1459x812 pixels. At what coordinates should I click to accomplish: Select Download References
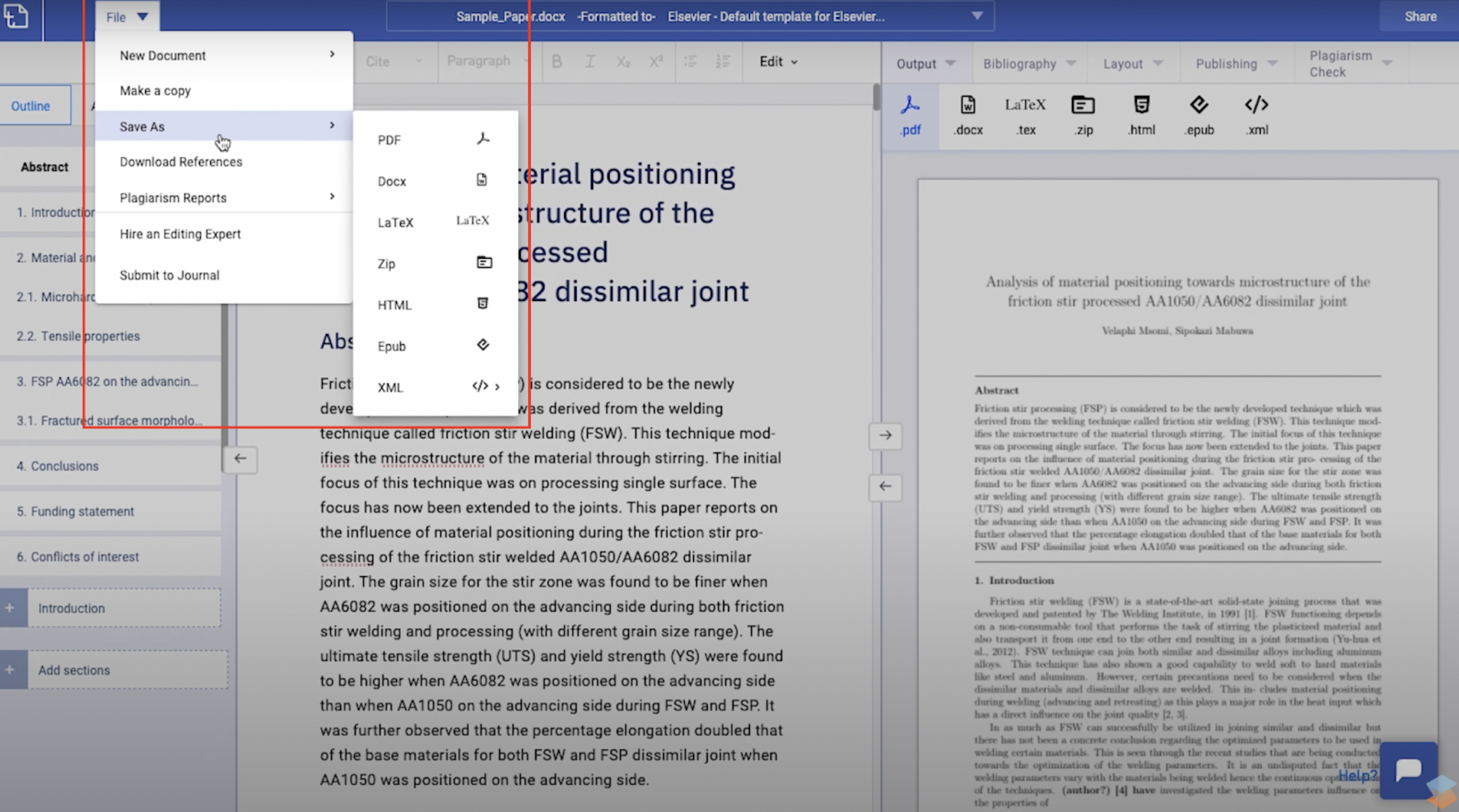[223, 162]
